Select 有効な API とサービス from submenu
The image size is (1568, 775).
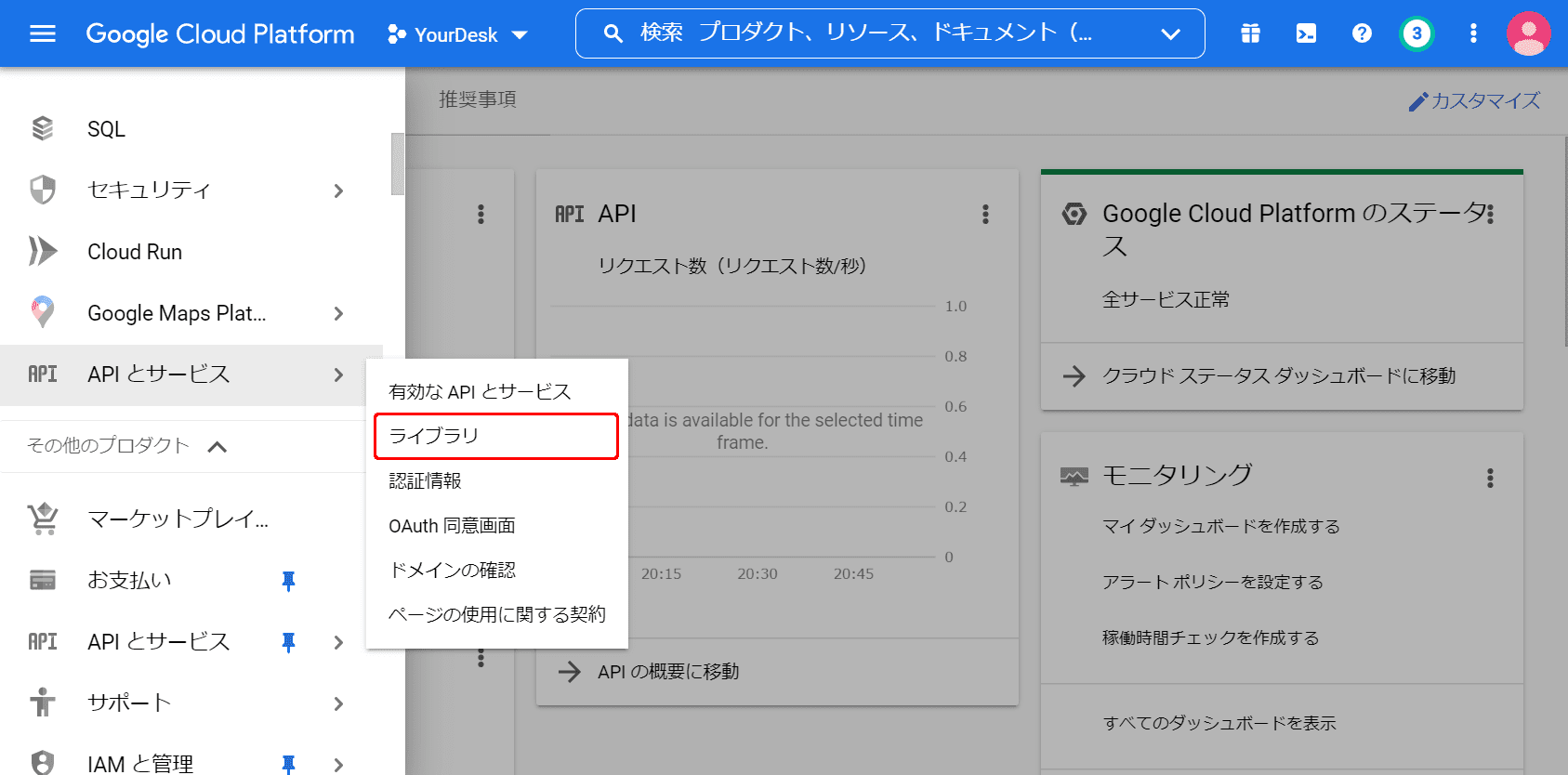click(496, 391)
